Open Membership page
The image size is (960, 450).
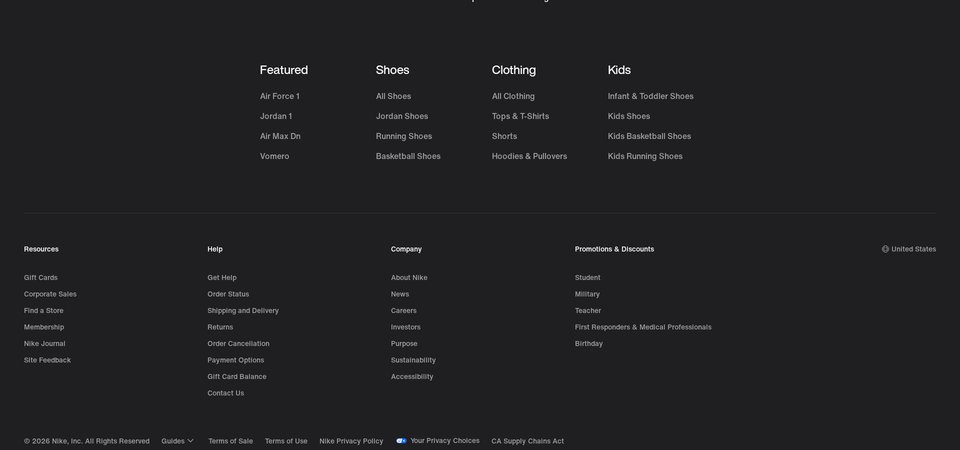(x=44, y=328)
